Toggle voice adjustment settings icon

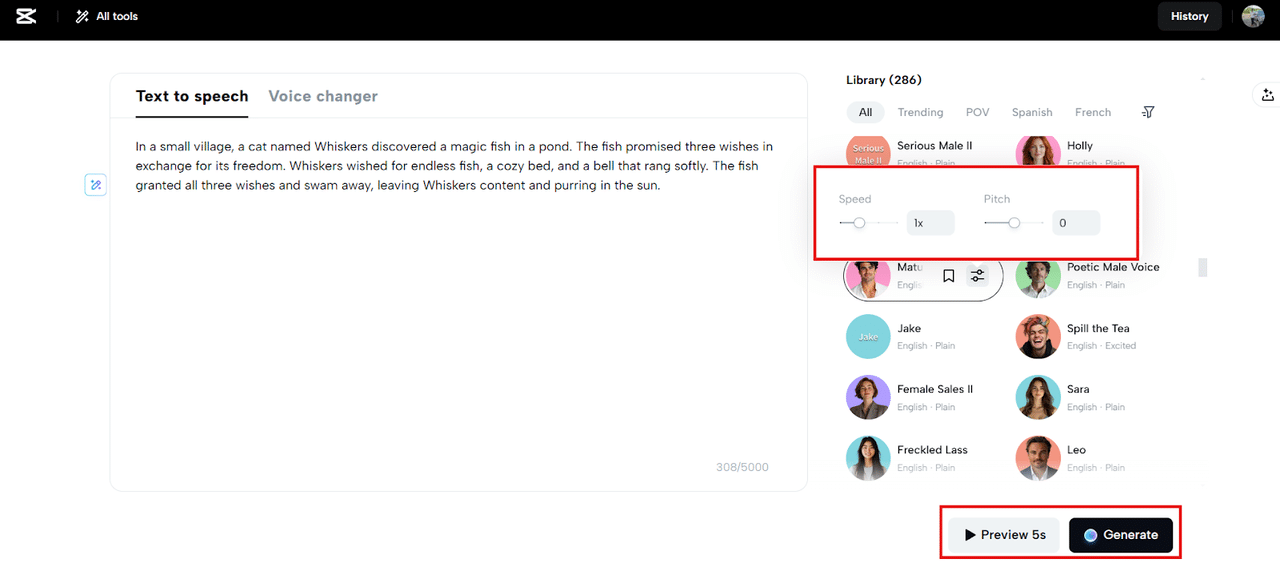(977, 276)
